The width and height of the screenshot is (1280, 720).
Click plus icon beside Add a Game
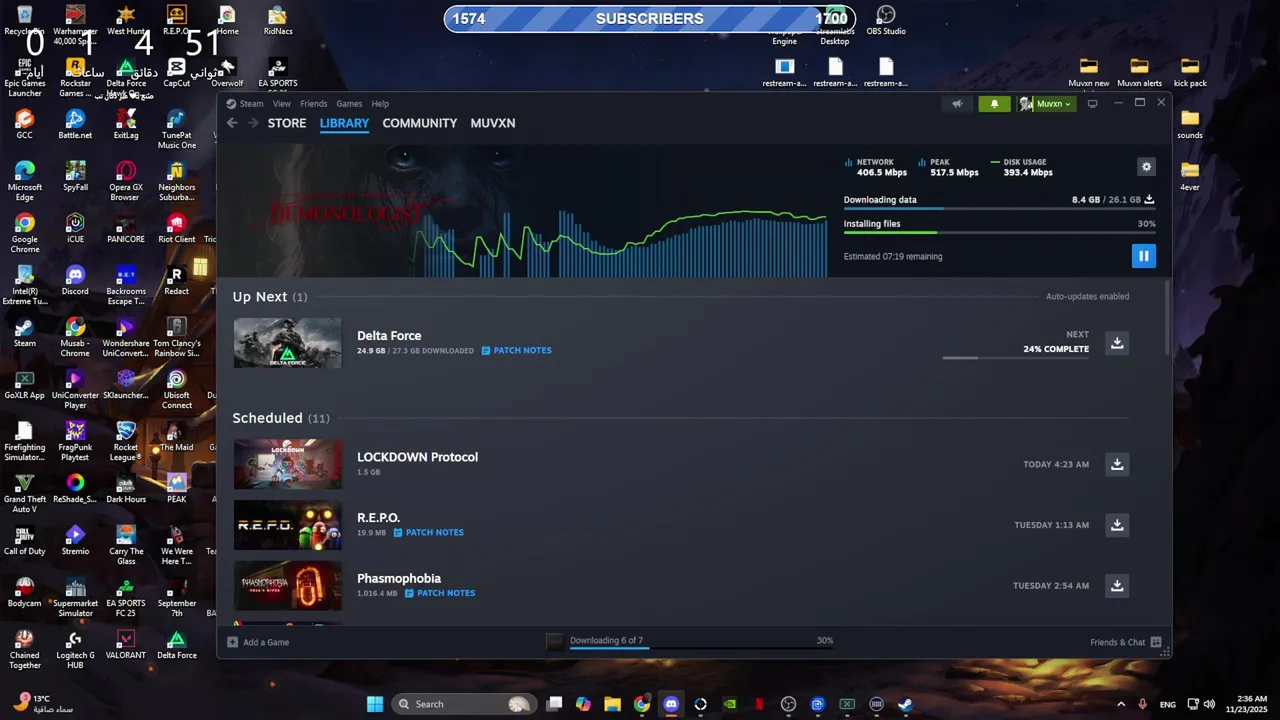click(233, 642)
